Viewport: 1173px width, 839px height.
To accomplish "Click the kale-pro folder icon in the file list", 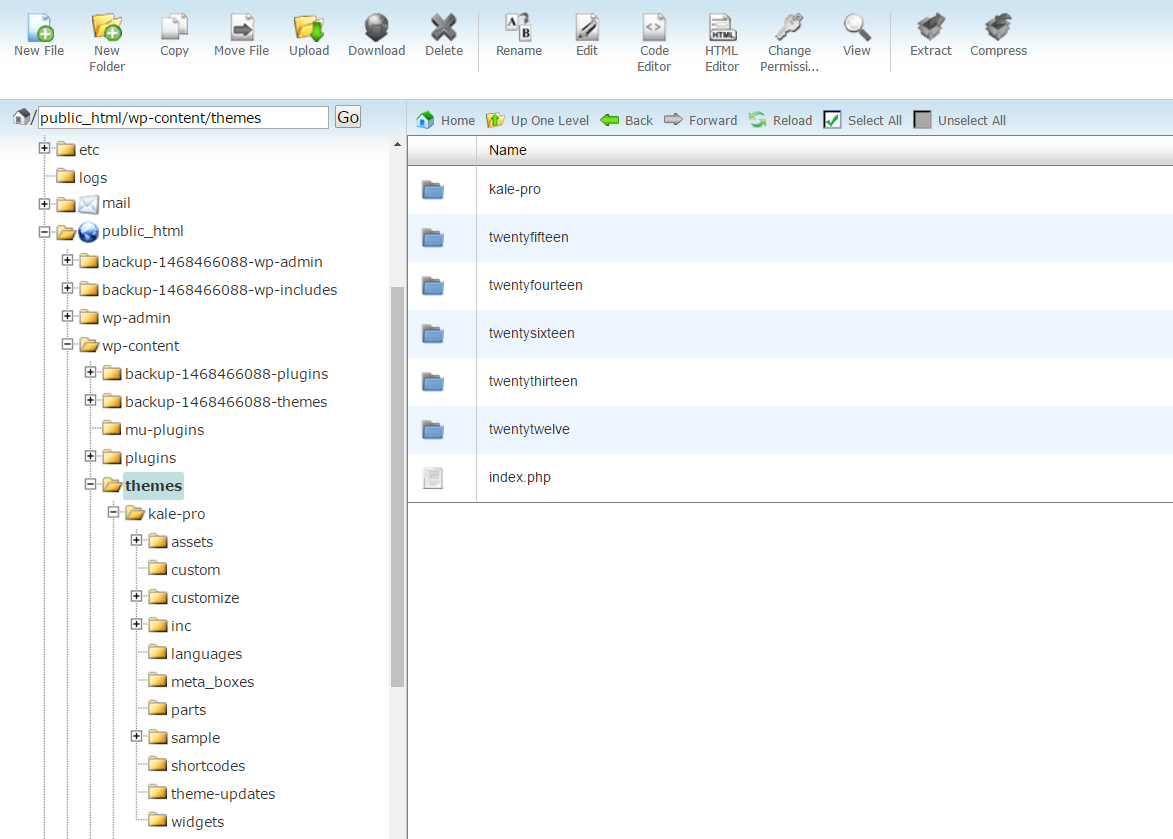I will [432, 190].
